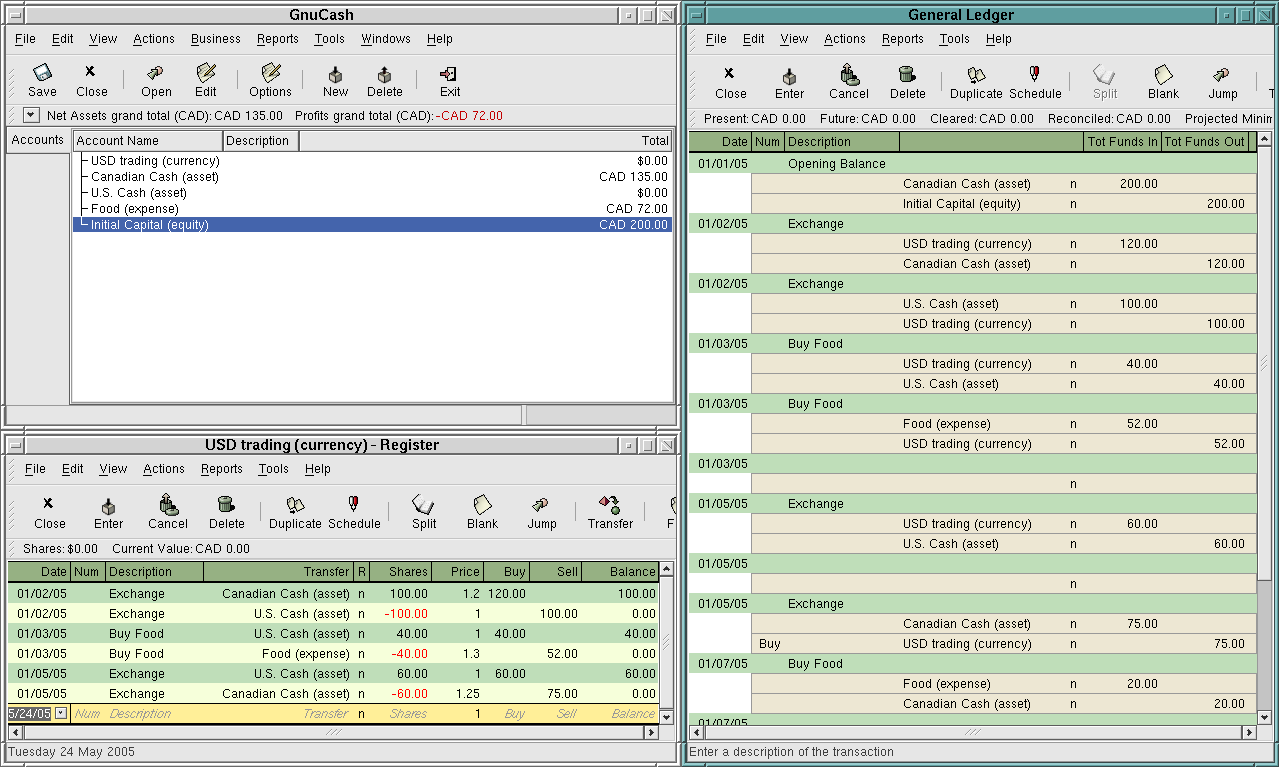Screen dimensions: 1279x767
Task: Click Duplicate icon in General Ledger toolbar
Action: (976, 76)
